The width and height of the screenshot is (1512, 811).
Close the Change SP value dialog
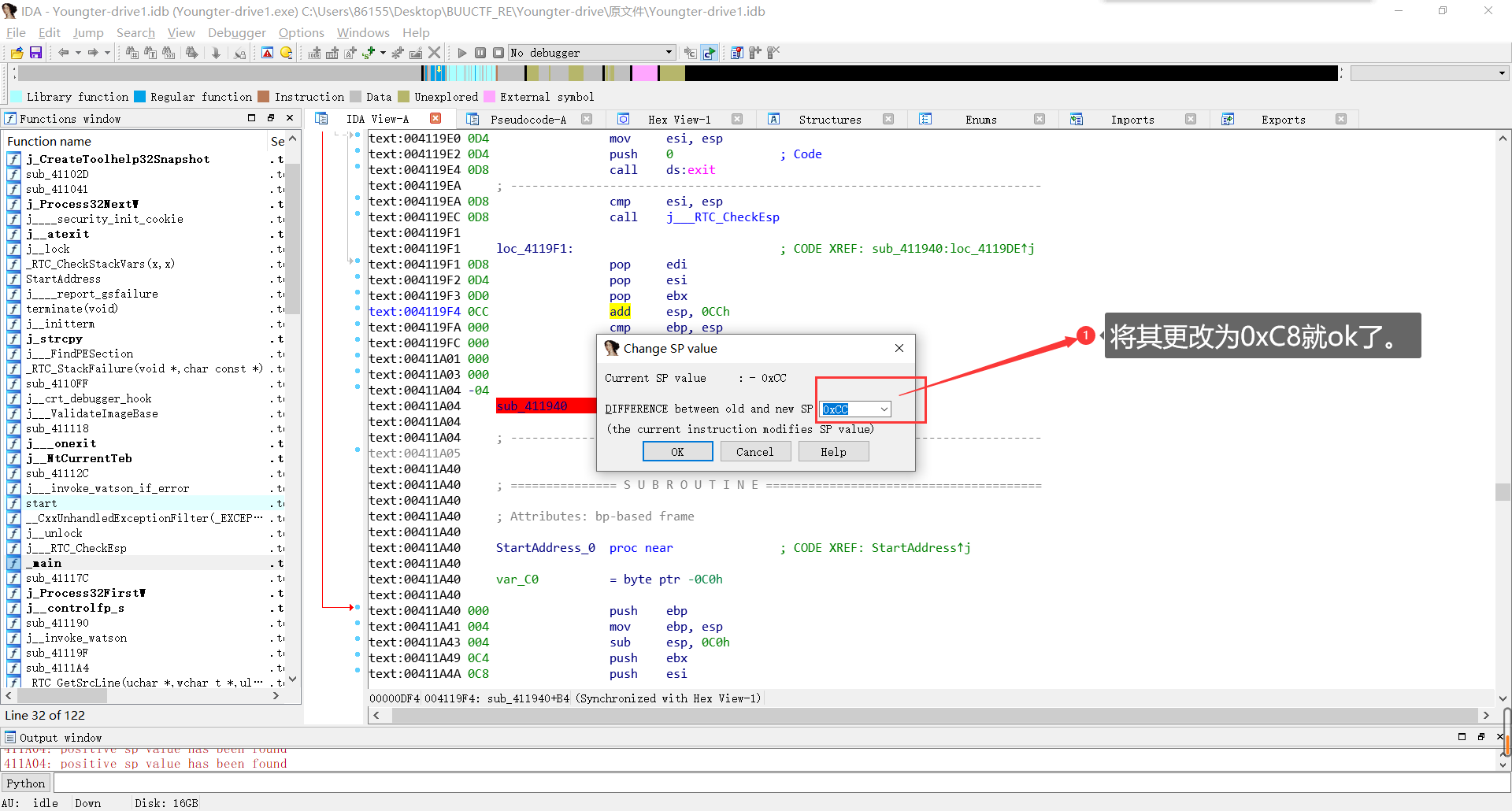coord(899,348)
